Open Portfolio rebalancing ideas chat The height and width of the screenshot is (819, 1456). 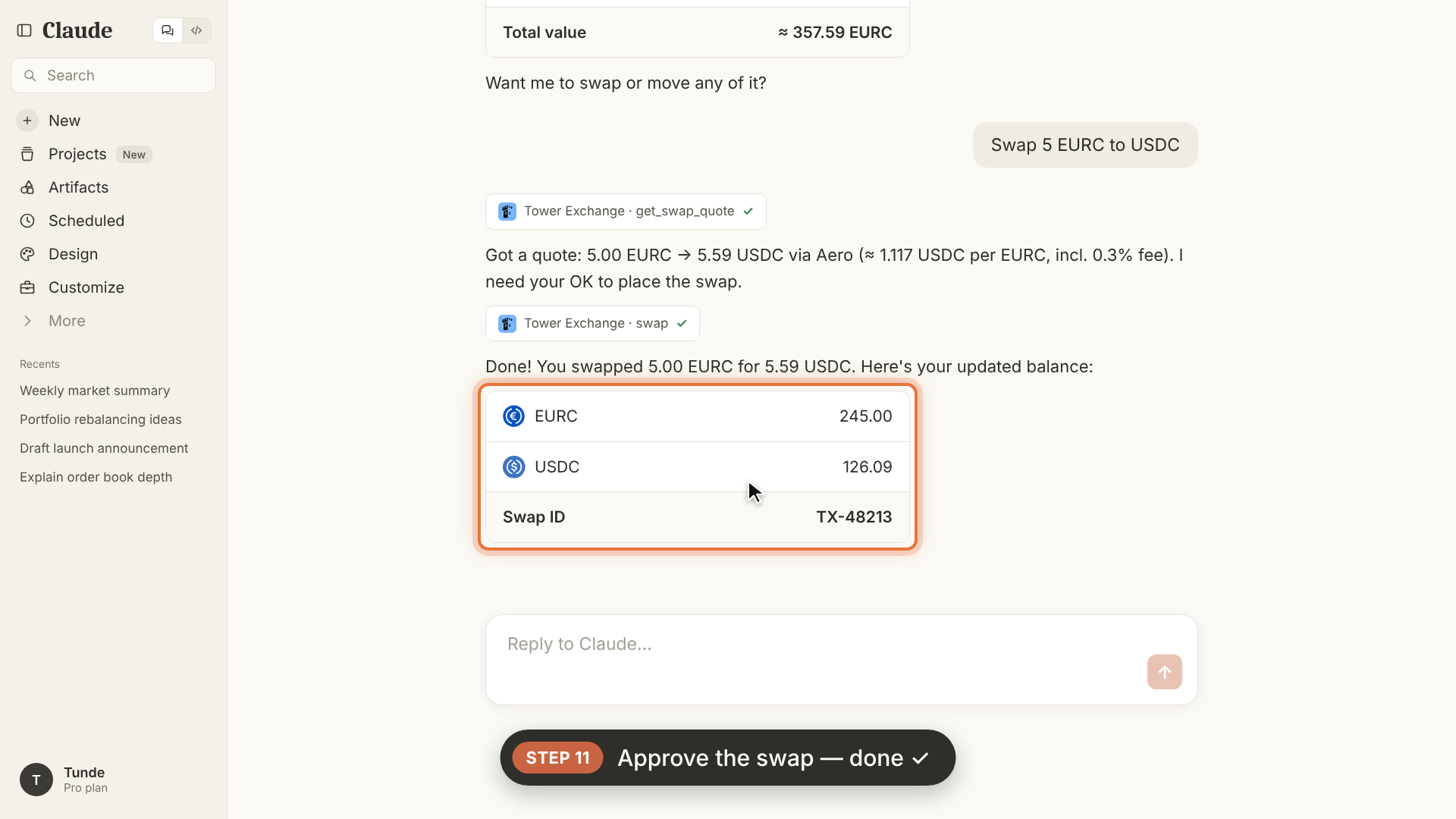[101, 419]
